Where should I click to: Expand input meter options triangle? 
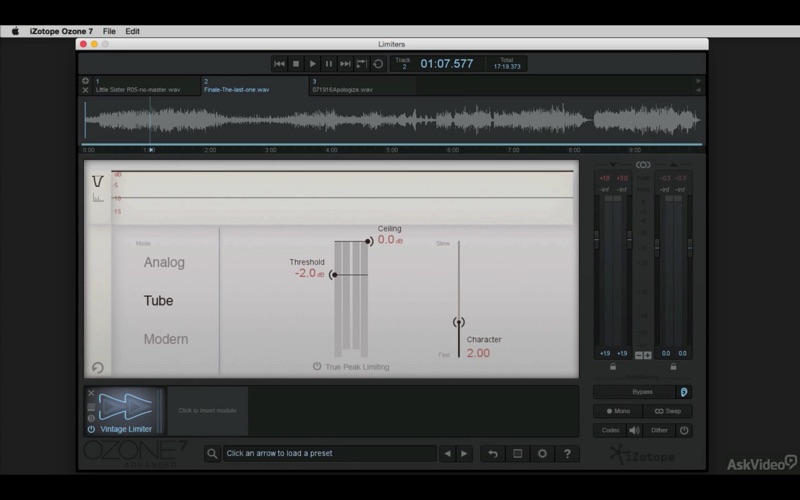pyautogui.click(x=613, y=165)
